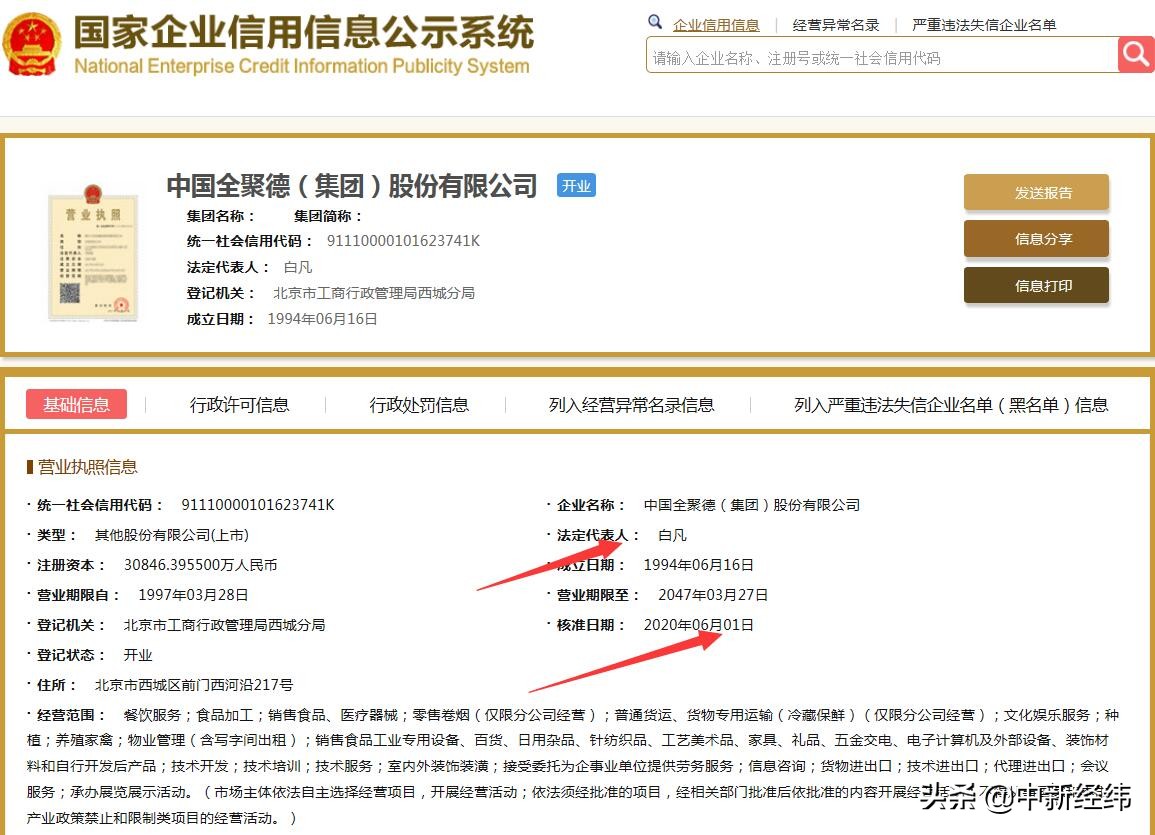The height and width of the screenshot is (835, 1155).
Task: Switch to the 行政许可信息 tab
Action: pos(240,404)
